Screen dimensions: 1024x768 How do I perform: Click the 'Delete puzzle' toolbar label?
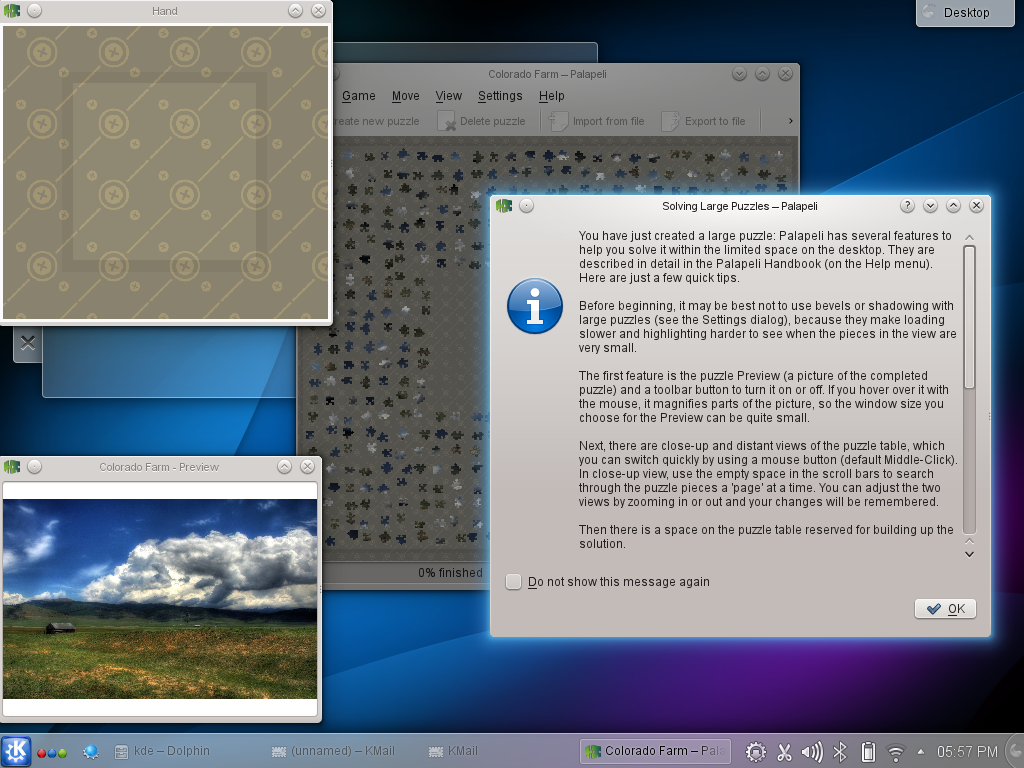492,121
